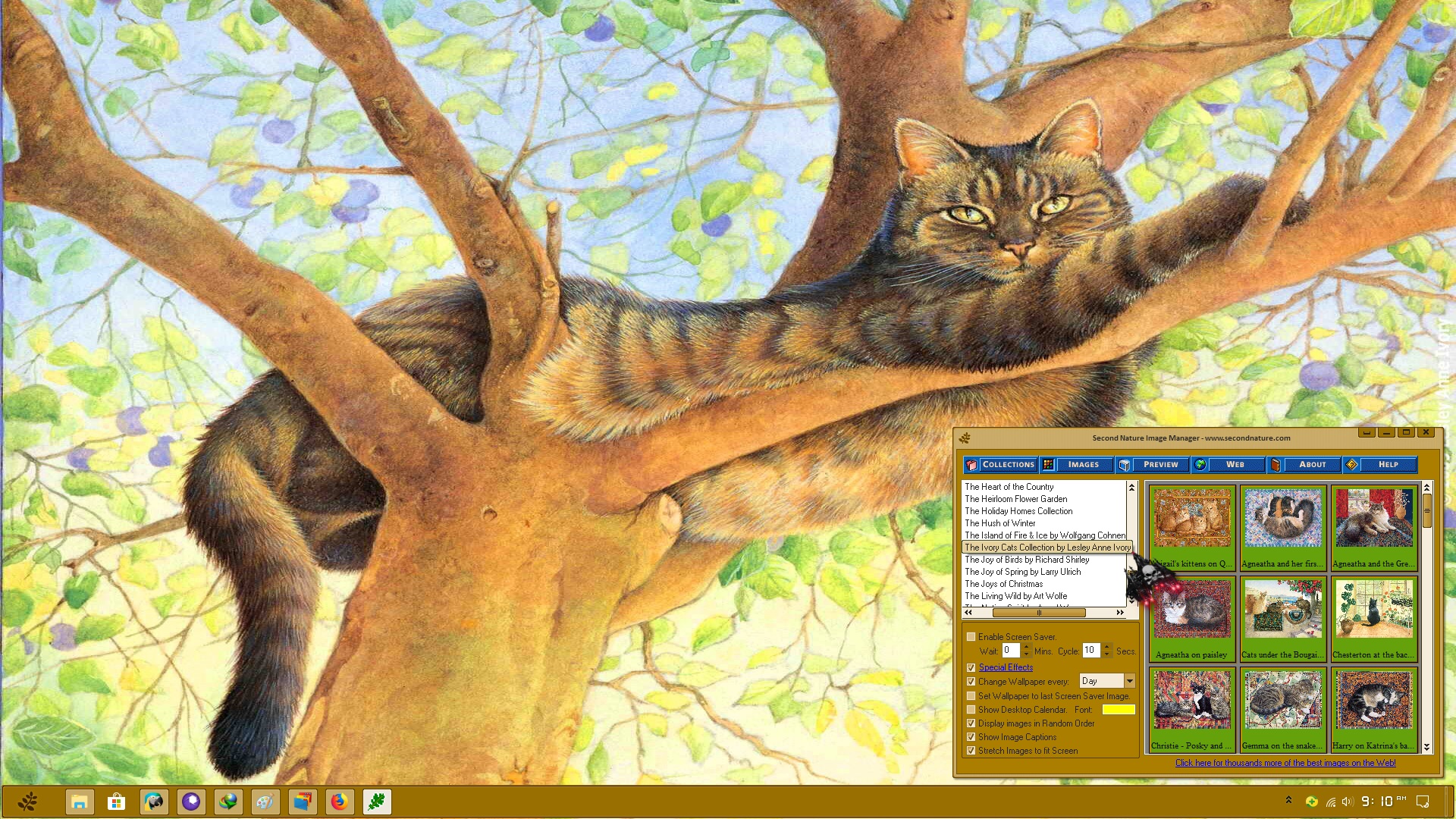Open the parrot app on the taskbar
The height and width of the screenshot is (819, 1456).
click(154, 802)
